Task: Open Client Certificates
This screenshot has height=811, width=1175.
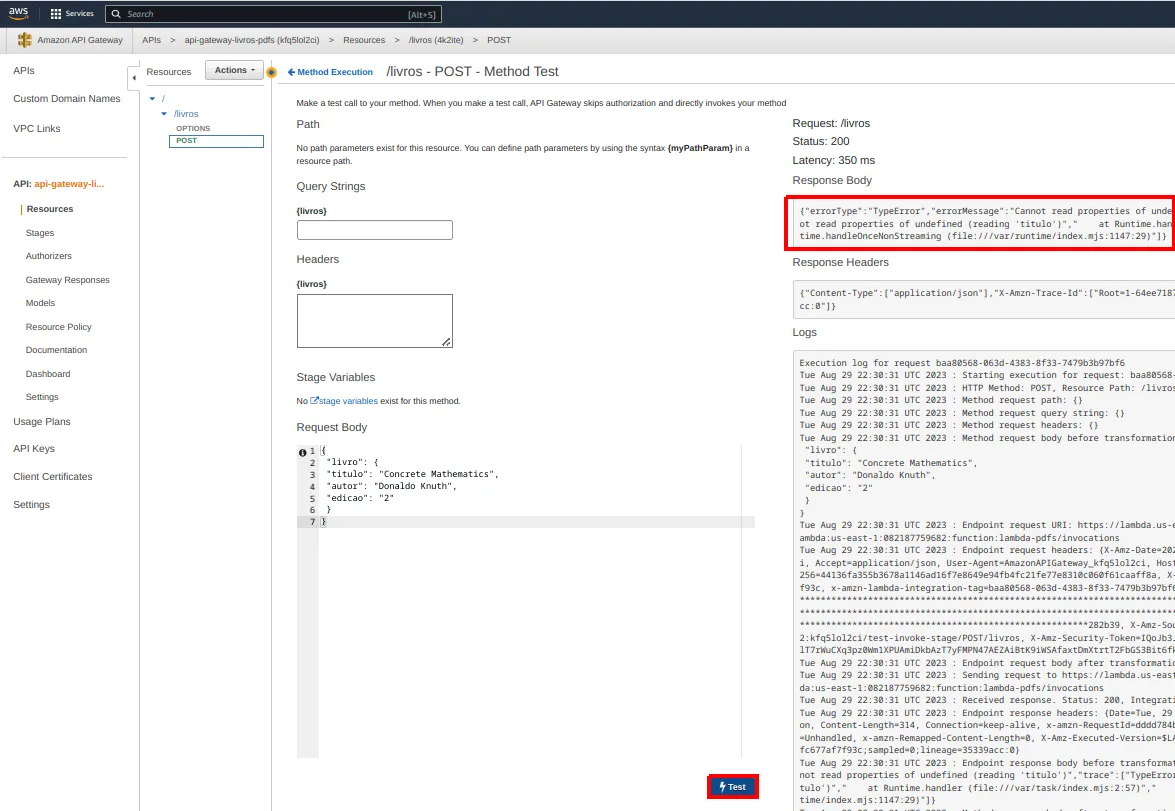Action: click(x=52, y=477)
